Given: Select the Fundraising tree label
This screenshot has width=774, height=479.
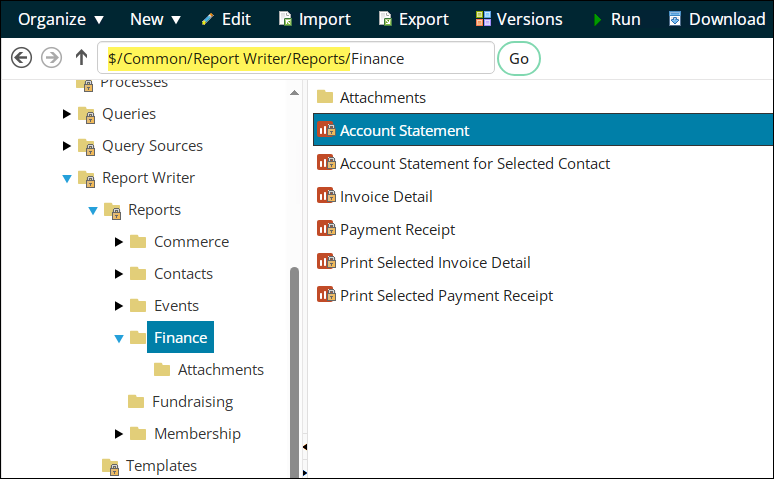Looking at the screenshot, I should click(193, 402).
